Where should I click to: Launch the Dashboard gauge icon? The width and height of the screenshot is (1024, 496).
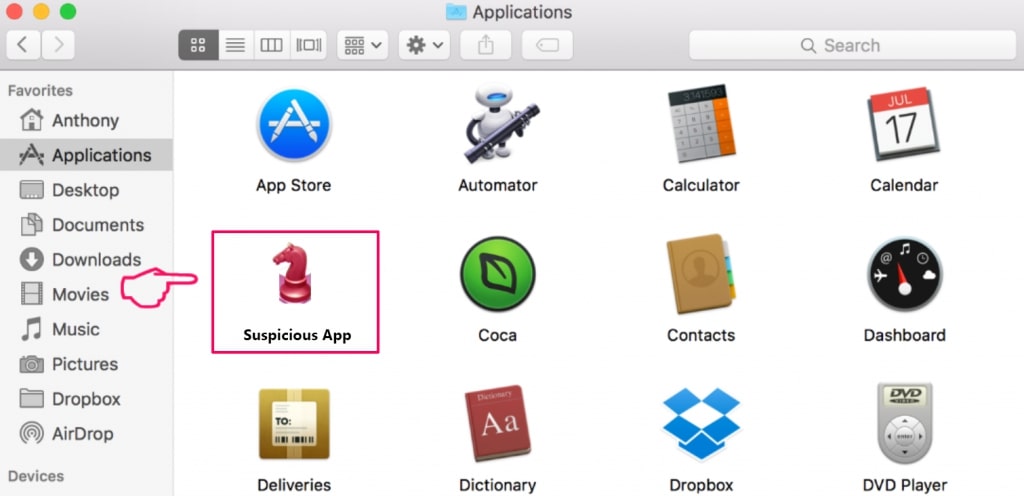pos(903,275)
